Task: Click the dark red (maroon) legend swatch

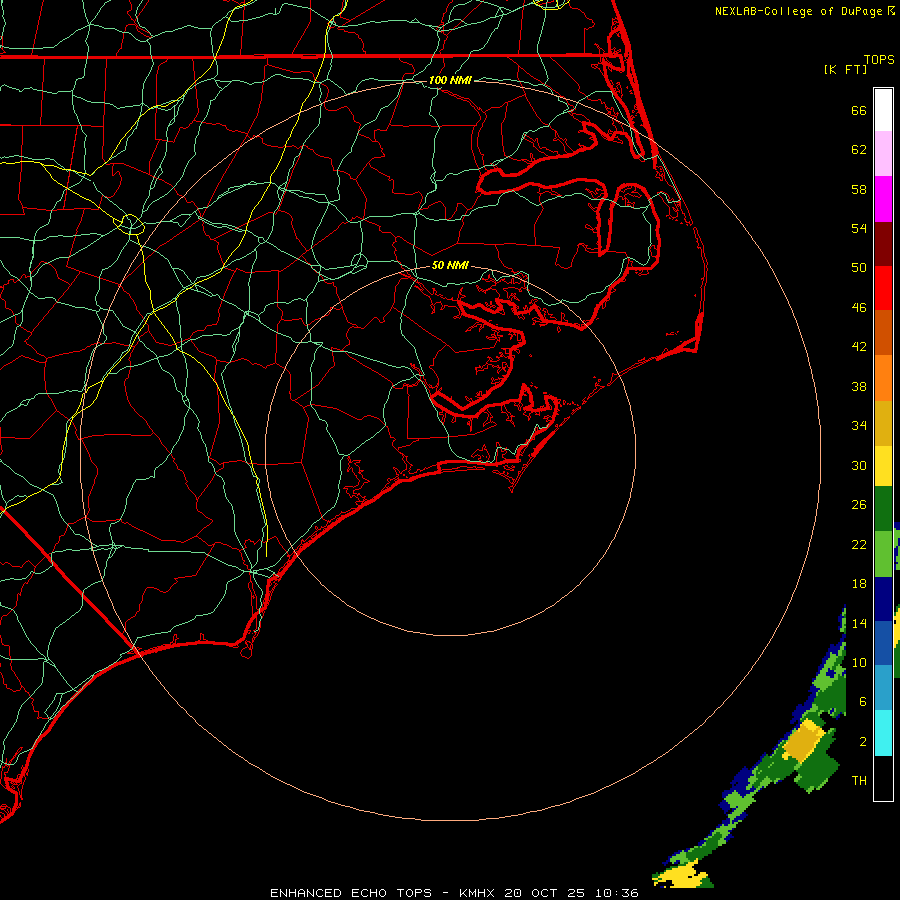Action: point(883,244)
